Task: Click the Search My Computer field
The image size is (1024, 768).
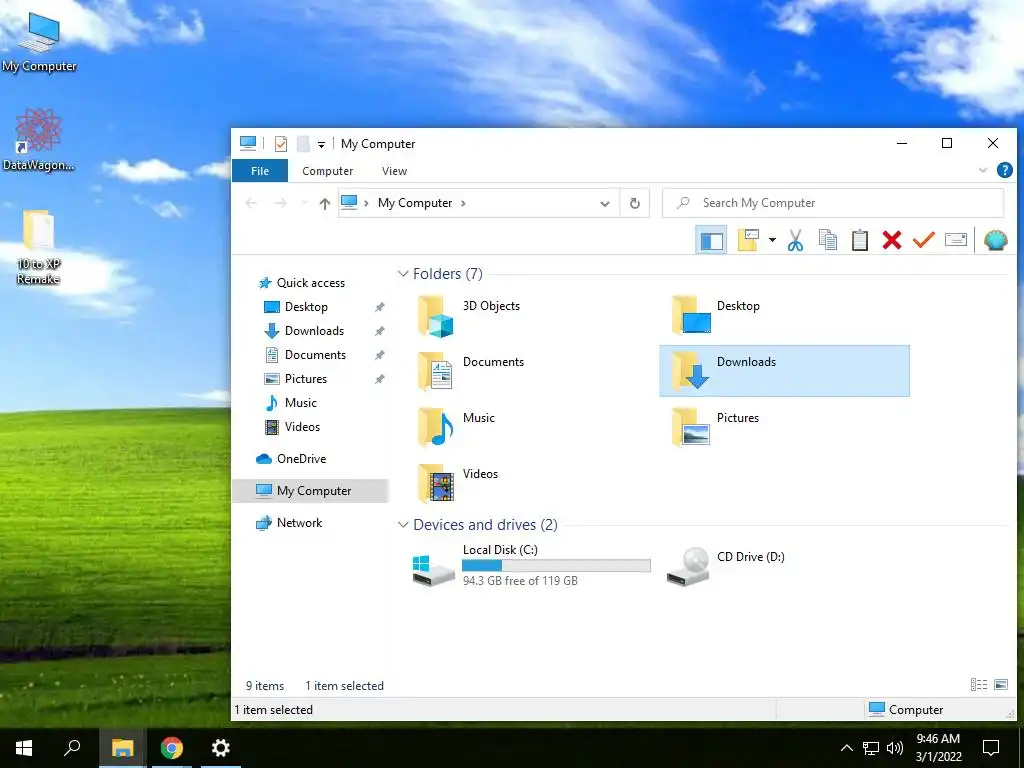Action: [833, 203]
